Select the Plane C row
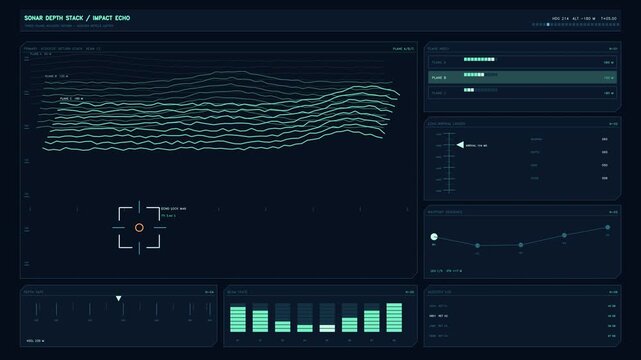Screen dimensions: 641x360 click(x=522, y=93)
